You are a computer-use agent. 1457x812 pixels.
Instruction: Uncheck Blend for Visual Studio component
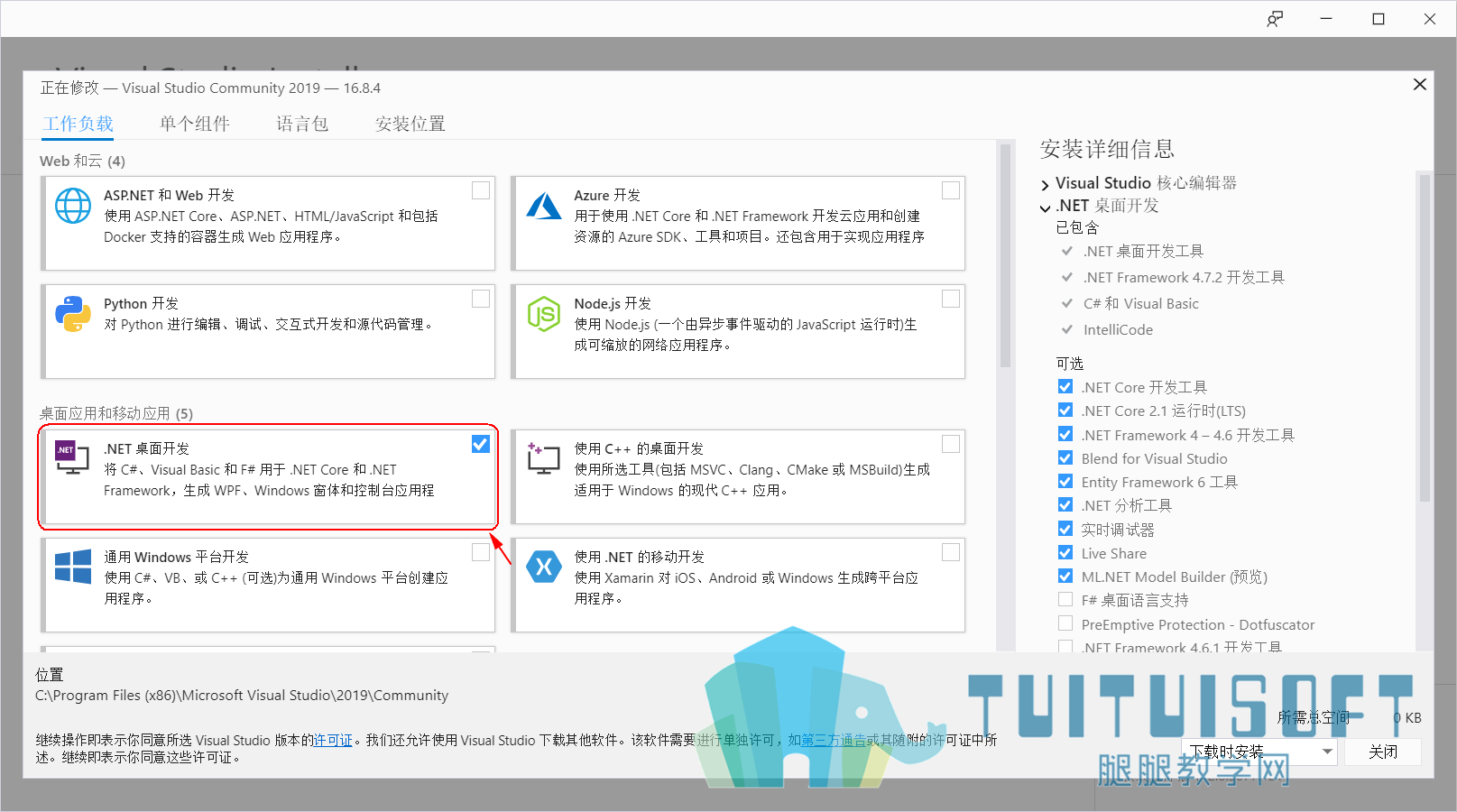click(x=1065, y=458)
